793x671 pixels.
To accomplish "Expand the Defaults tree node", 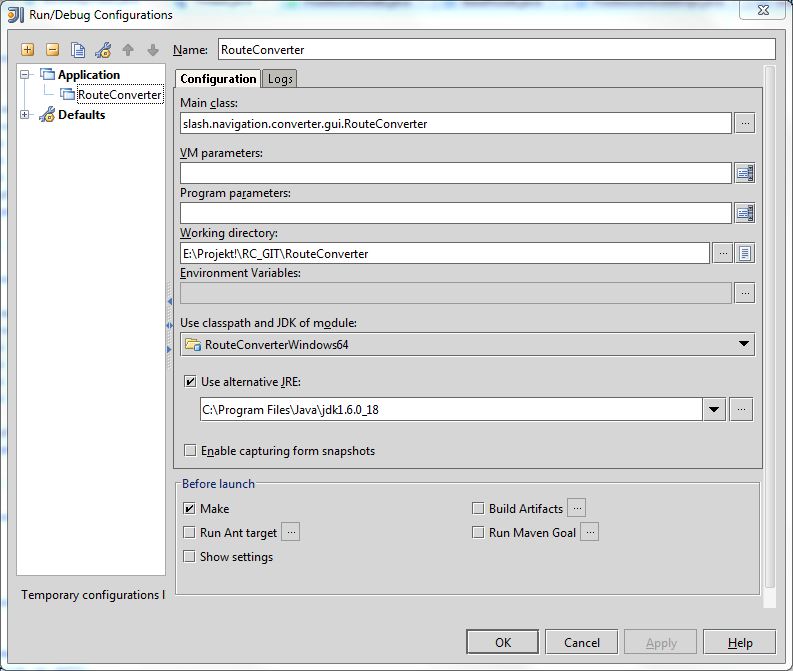I will coord(25,115).
